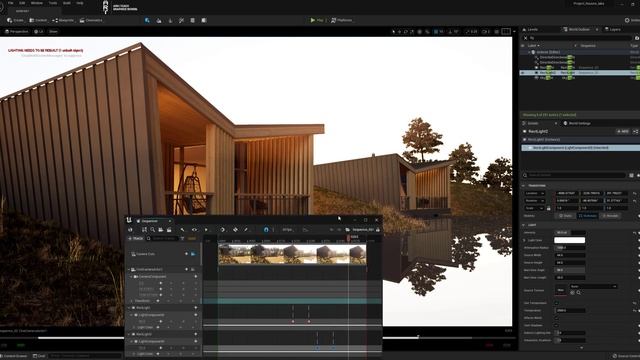640x360 pixels.
Task: Open the Rotation type dropdown
Action: tap(535, 200)
